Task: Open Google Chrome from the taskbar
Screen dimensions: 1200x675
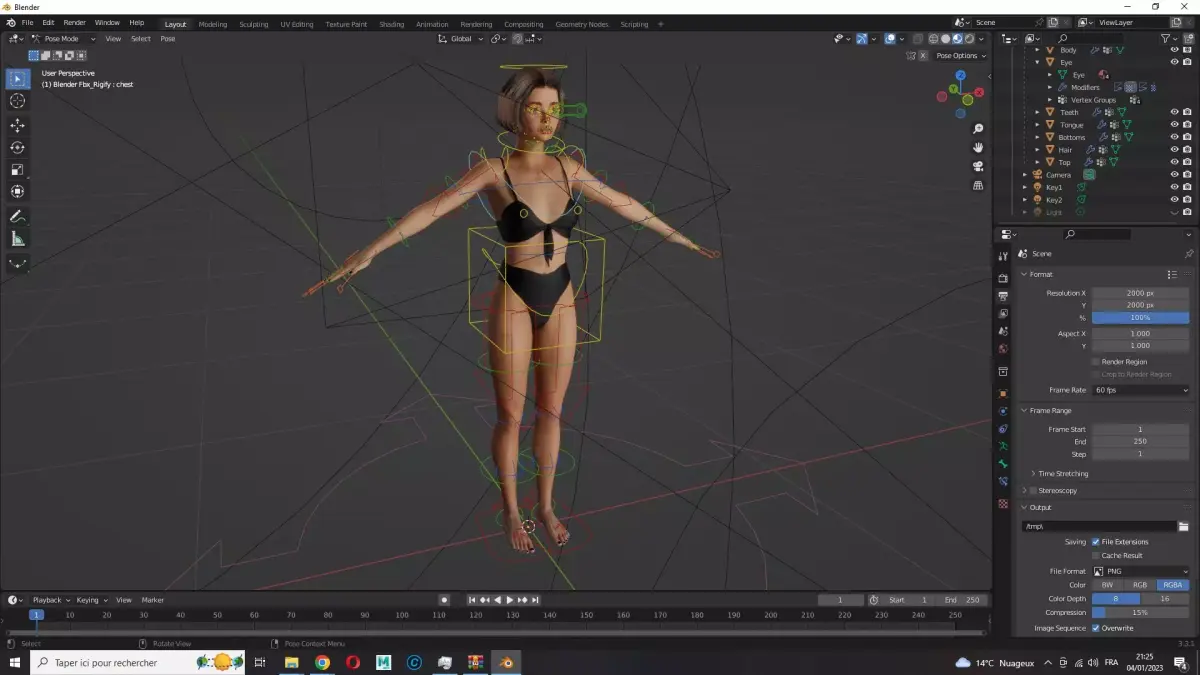Action: tap(322, 662)
